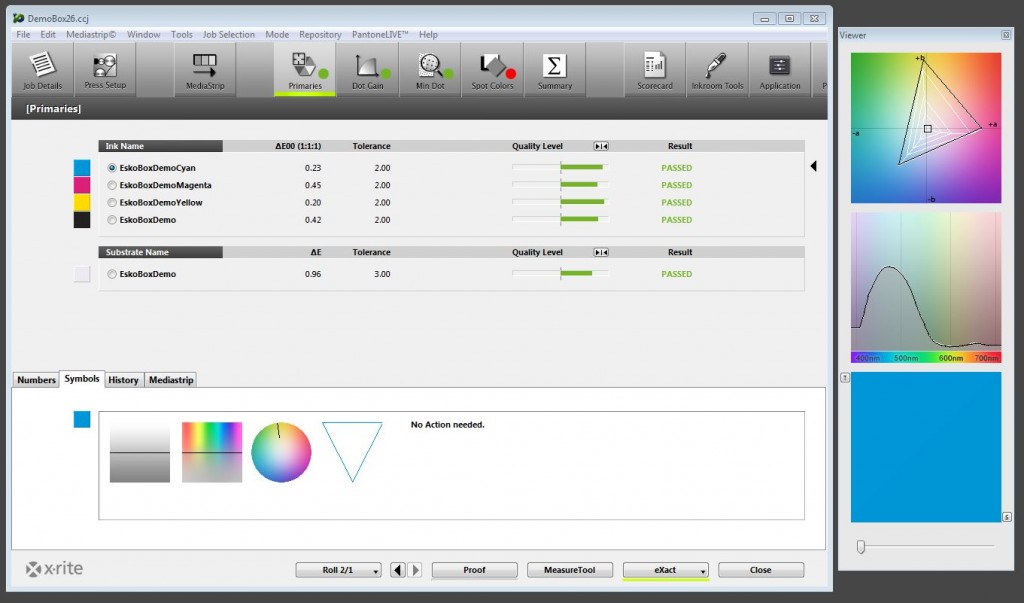Click the large cyan preview patch

[x=925, y=447]
